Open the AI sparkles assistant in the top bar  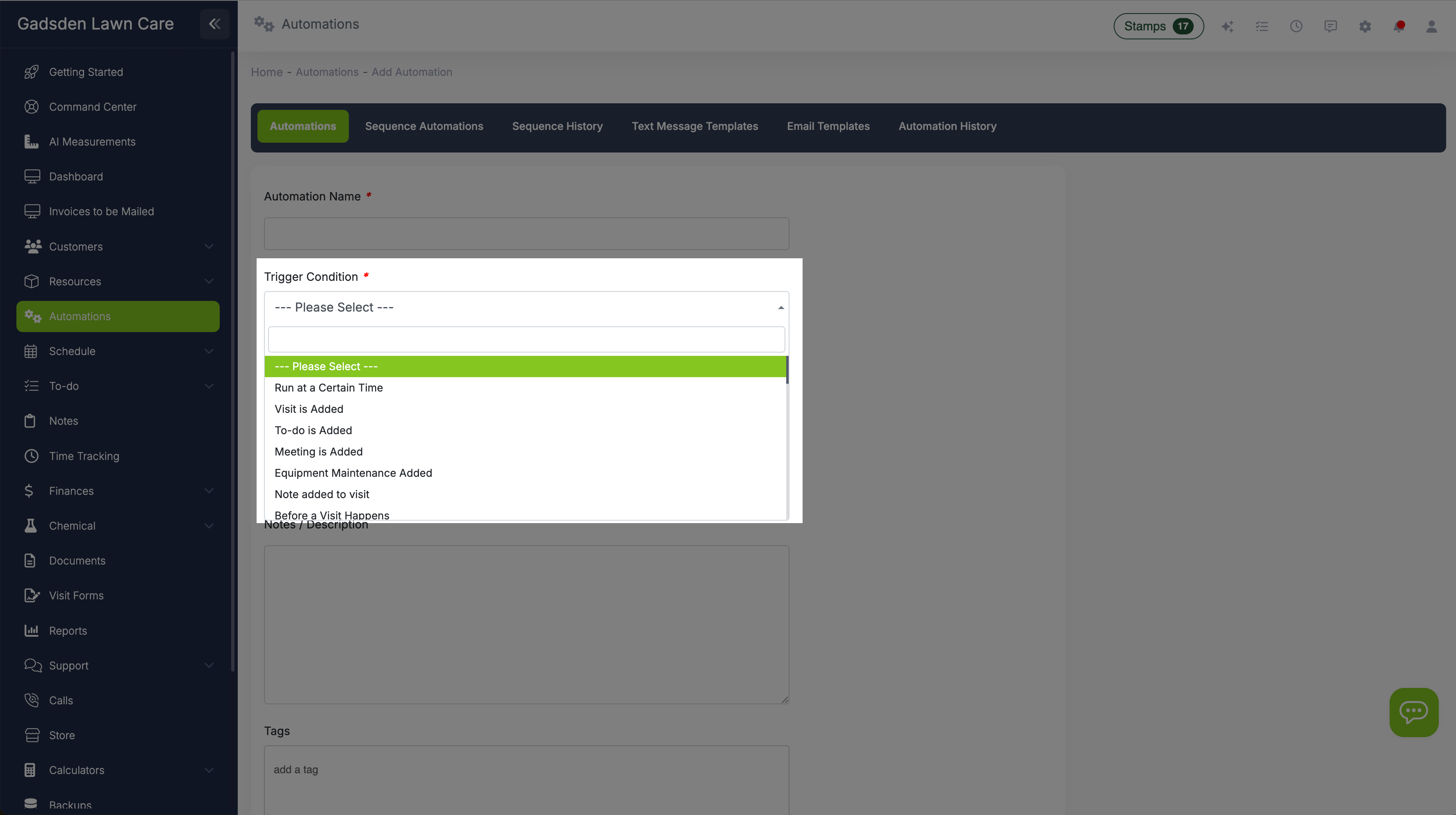1227,26
